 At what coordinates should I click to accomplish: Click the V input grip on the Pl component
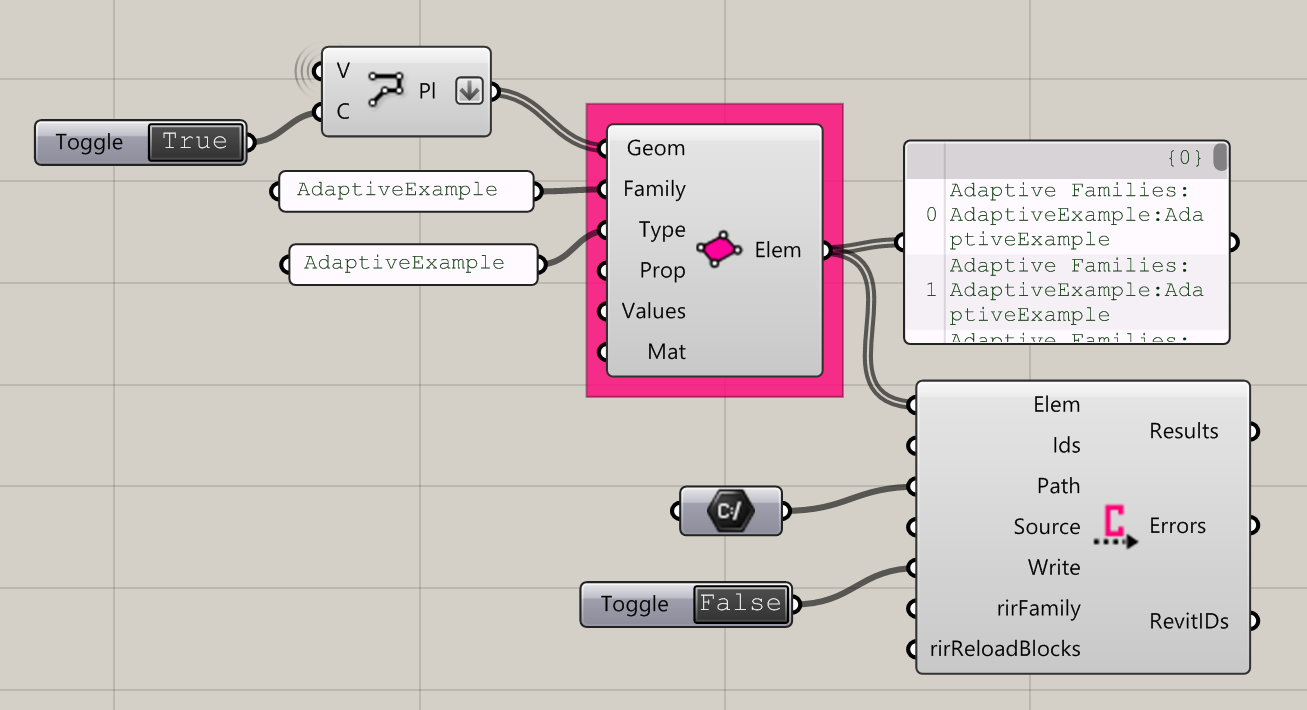pyautogui.click(x=318, y=70)
